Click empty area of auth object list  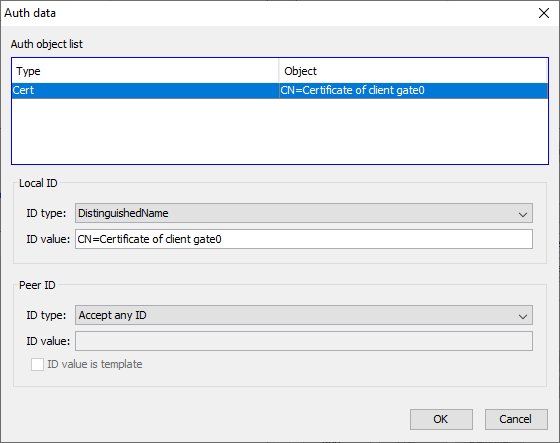coord(280,131)
